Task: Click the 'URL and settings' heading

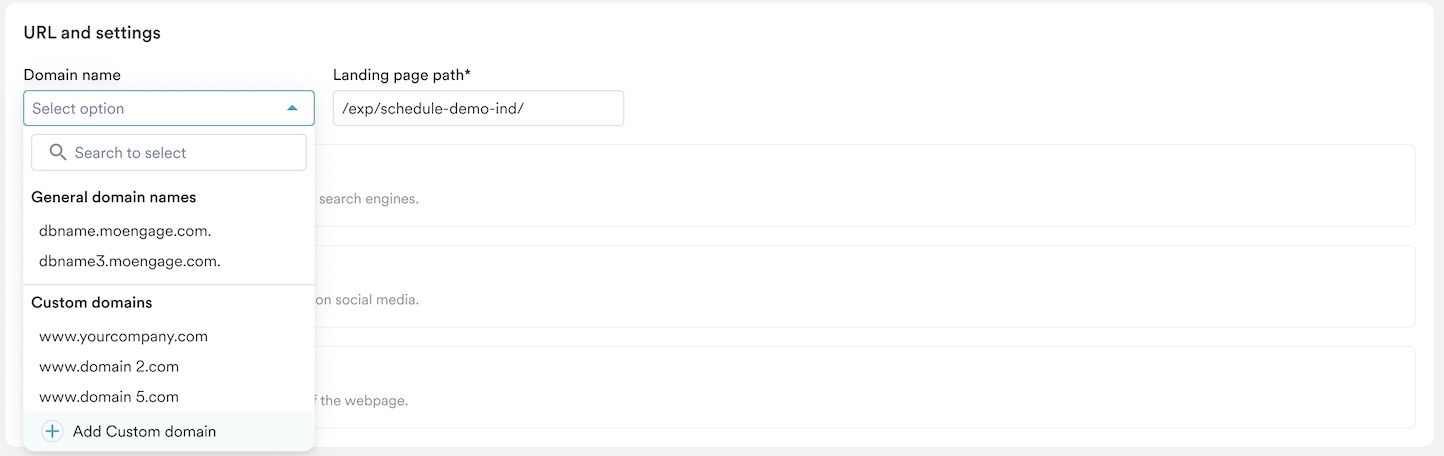Action: [x=92, y=33]
